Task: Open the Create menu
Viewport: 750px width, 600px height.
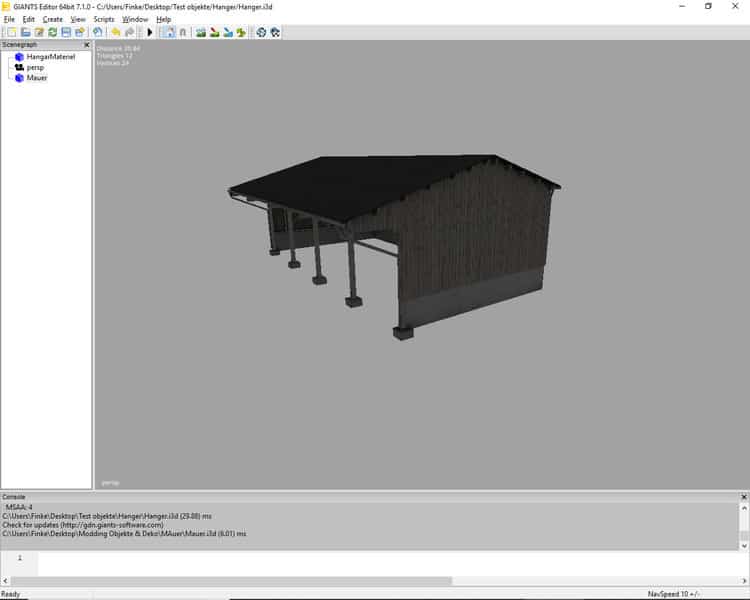Action: tap(52, 19)
